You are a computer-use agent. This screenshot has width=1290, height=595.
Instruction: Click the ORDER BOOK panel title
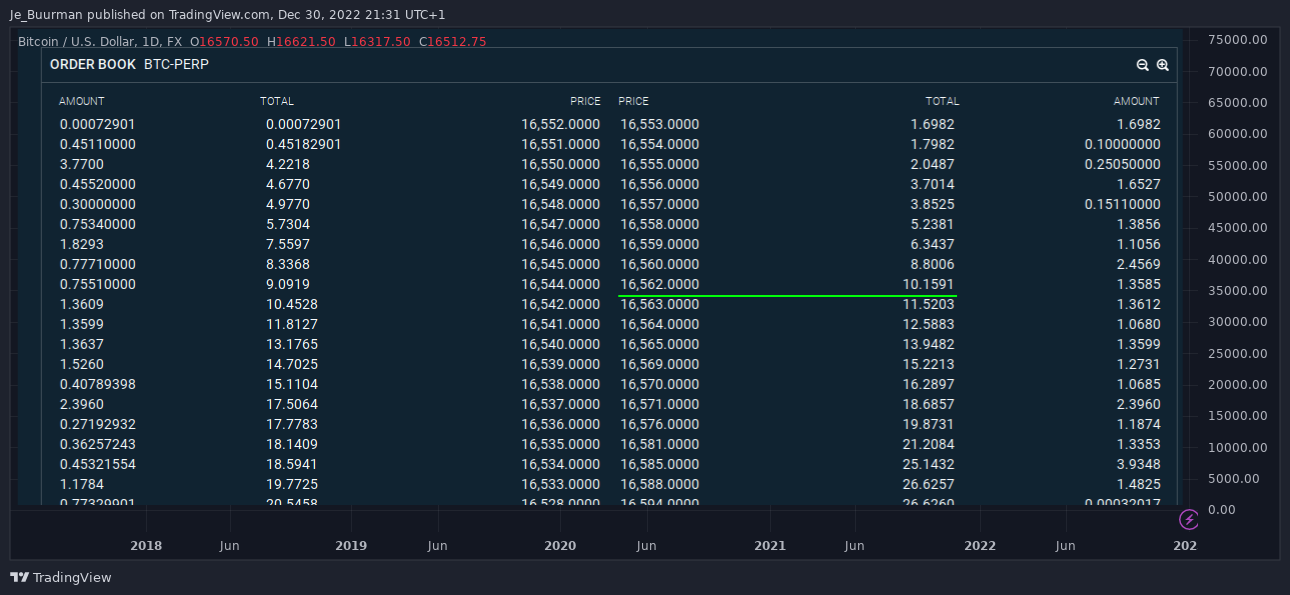pyautogui.click(x=93, y=64)
